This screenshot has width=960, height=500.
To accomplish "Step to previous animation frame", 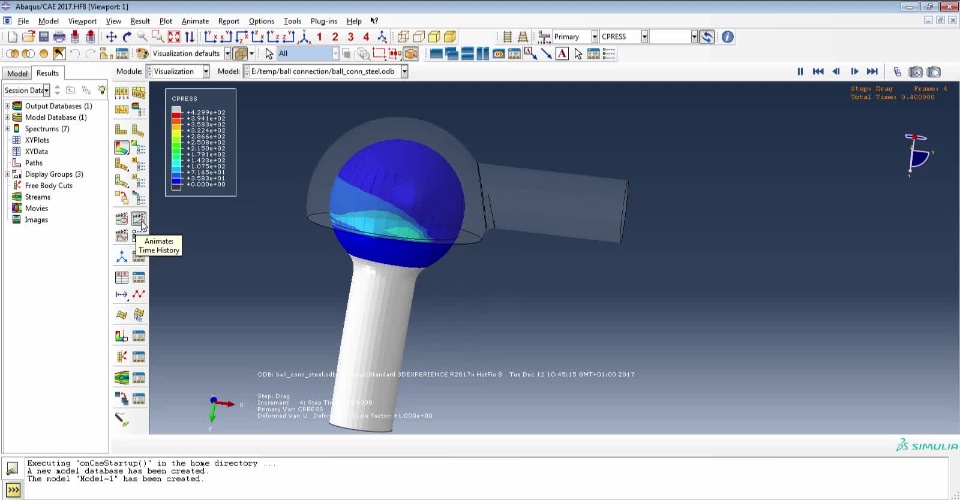I will 836,72.
